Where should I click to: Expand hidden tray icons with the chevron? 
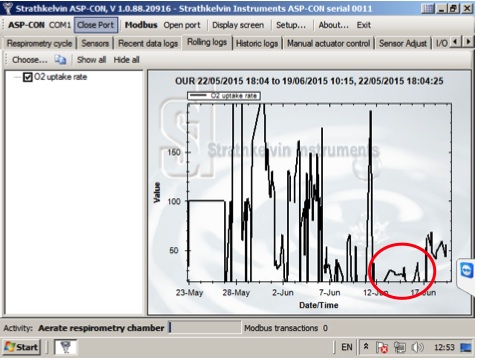366,347
